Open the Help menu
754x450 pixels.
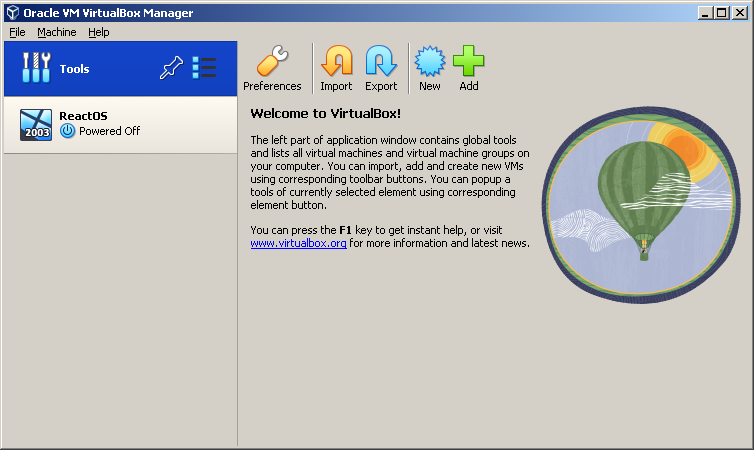pyautogui.click(x=99, y=32)
